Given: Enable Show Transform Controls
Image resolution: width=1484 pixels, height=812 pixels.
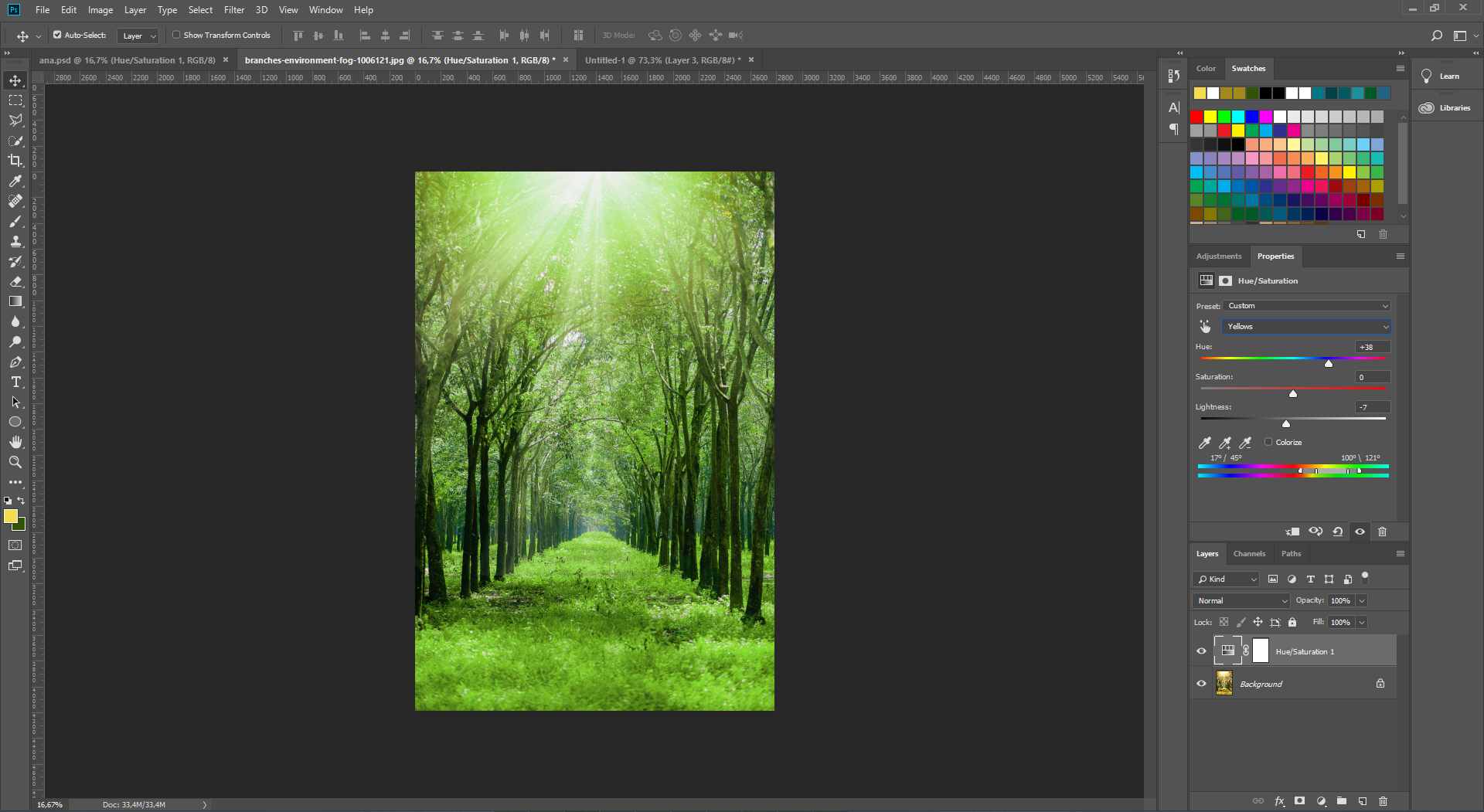Looking at the screenshot, I should pos(176,35).
